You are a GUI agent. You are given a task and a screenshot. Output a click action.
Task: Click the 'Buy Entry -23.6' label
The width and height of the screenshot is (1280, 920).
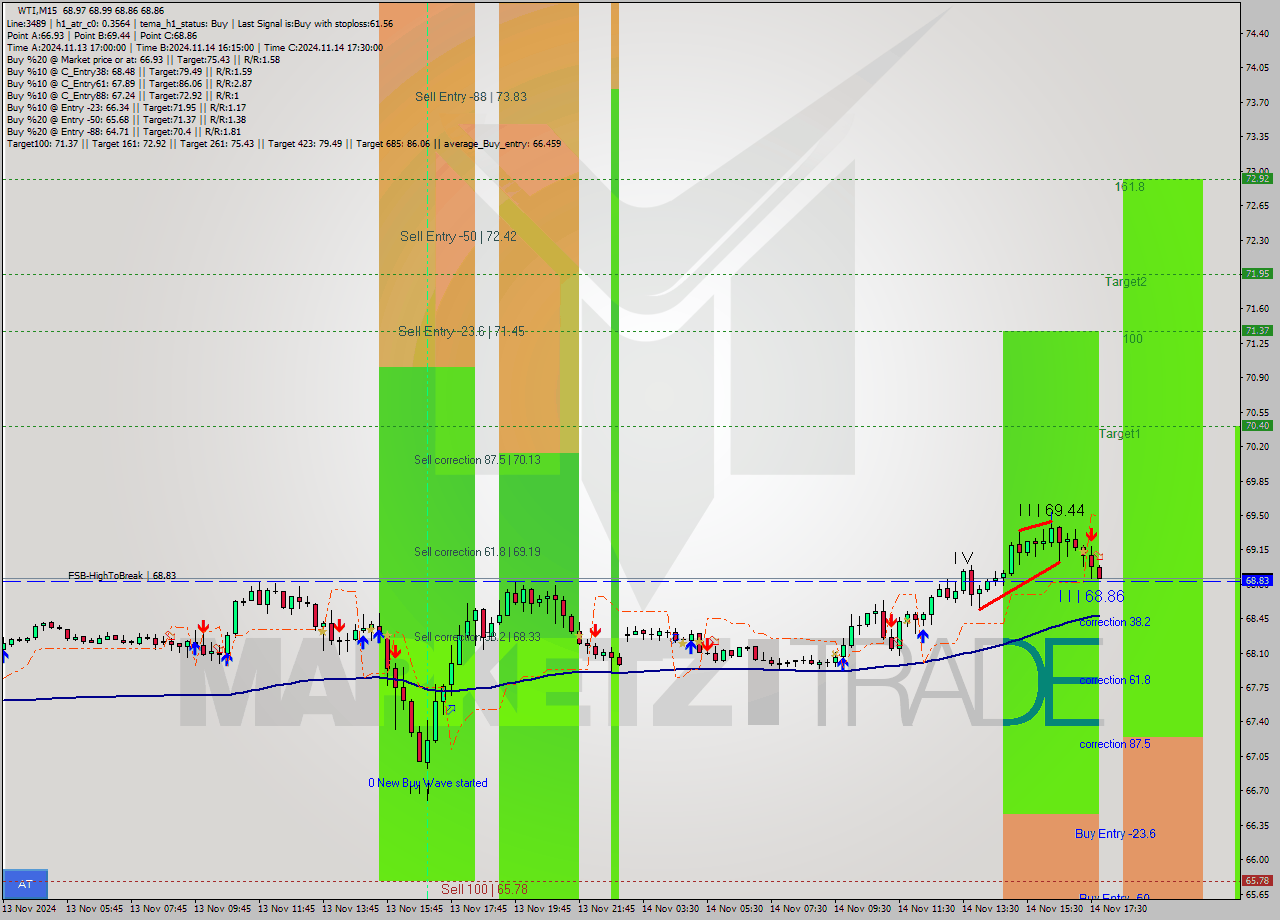point(1116,834)
